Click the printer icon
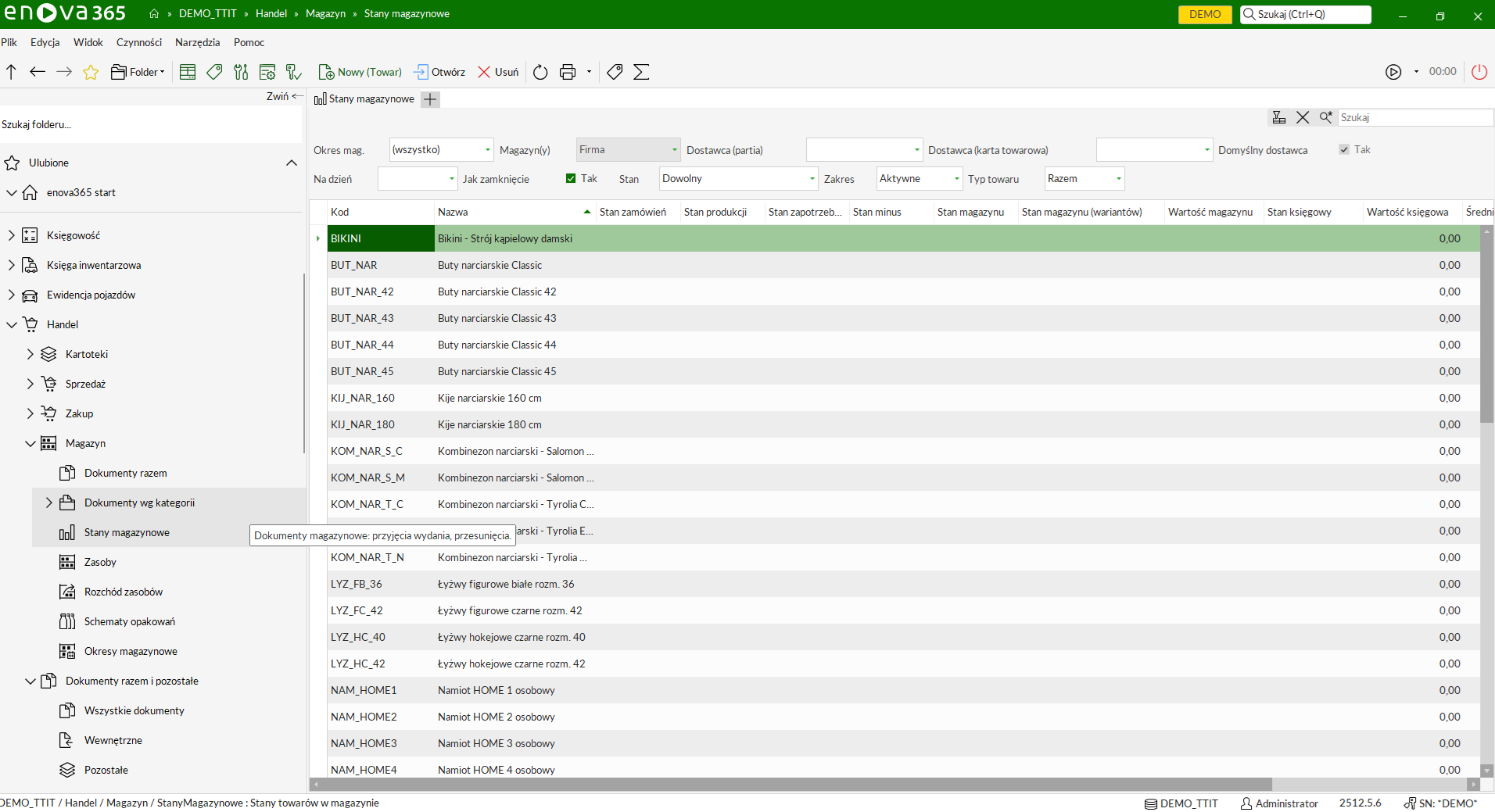The image size is (1495, 812). click(x=568, y=72)
